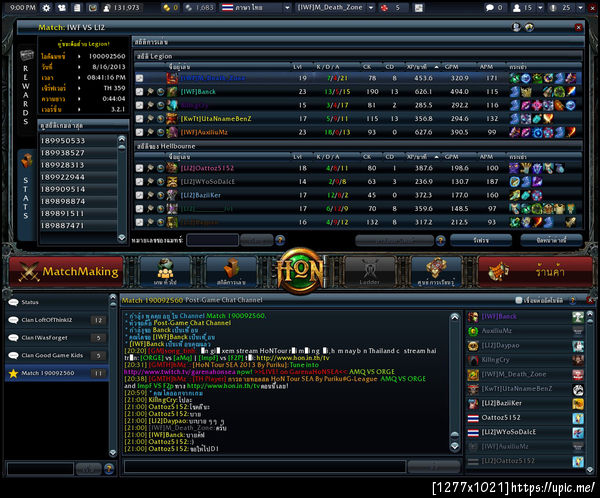The width and height of the screenshot is (600, 498).
Task: Click the match number input field
Action: pos(212,240)
